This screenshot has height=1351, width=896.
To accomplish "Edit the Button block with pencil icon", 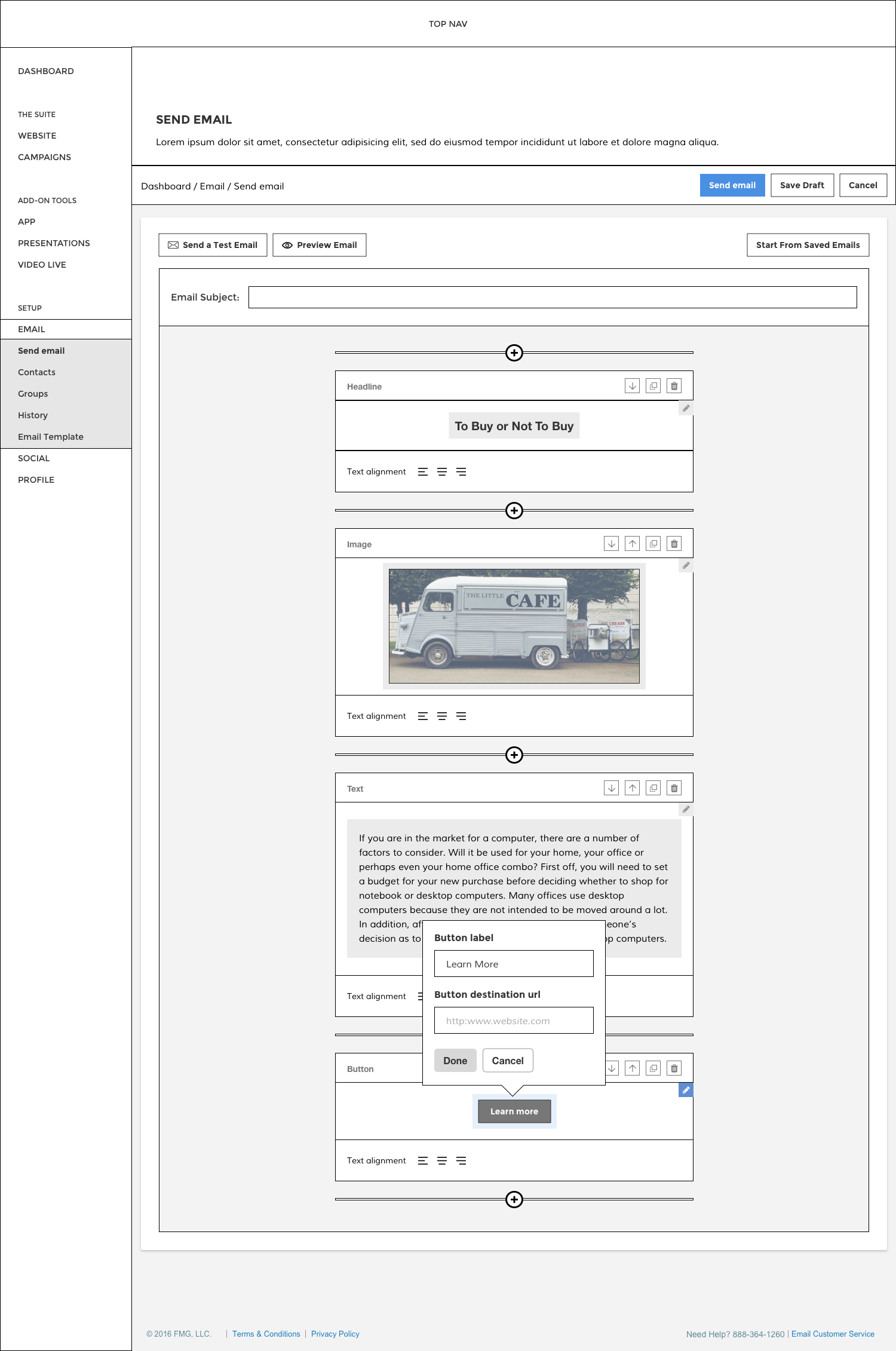I will pos(686,1090).
